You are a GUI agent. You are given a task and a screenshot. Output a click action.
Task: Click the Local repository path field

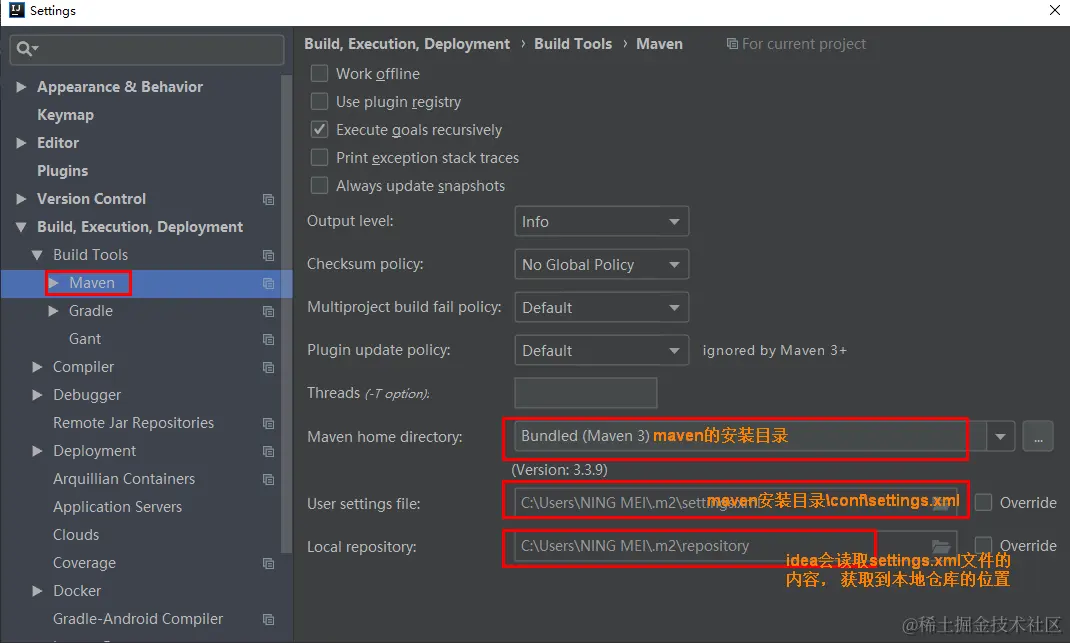[x=736, y=545]
